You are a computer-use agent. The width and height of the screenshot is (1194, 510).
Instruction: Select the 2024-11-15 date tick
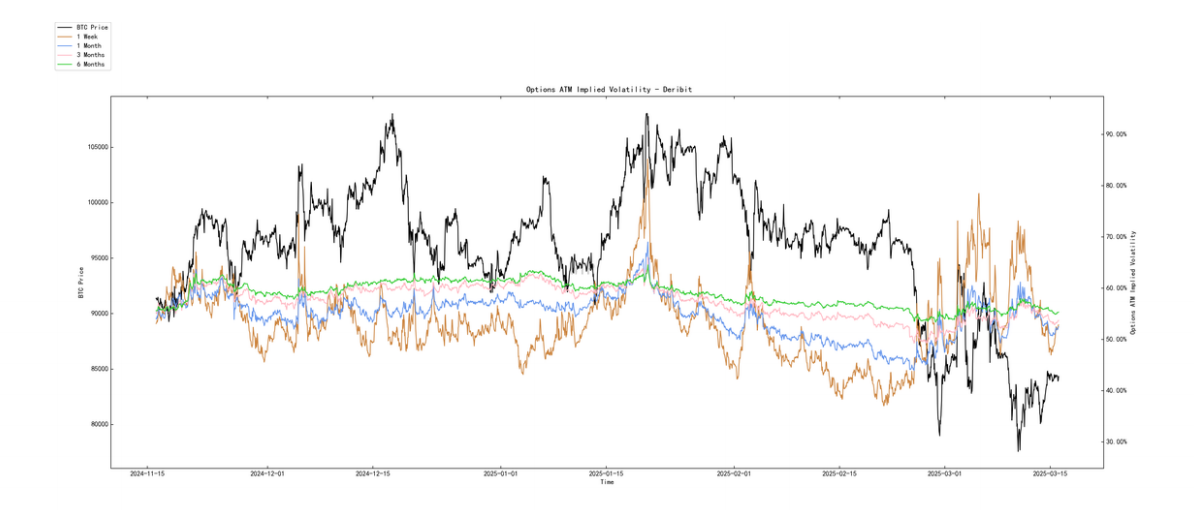point(149,475)
